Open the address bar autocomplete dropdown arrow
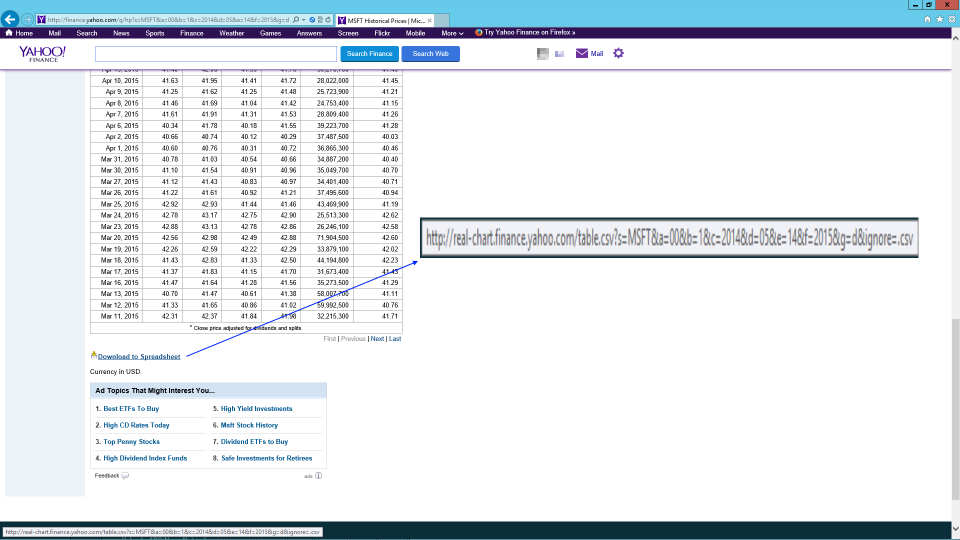The image size is (960, 540). coord(304,20)
